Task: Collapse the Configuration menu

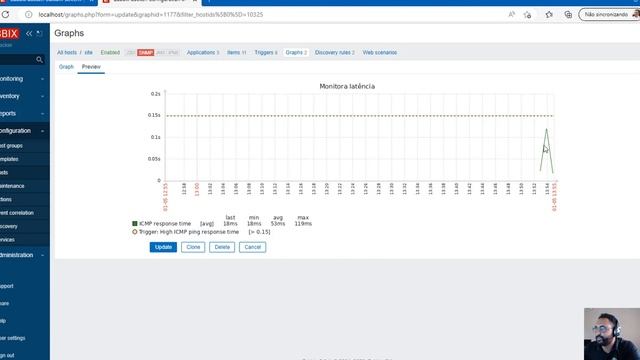Action: [23, 131]
